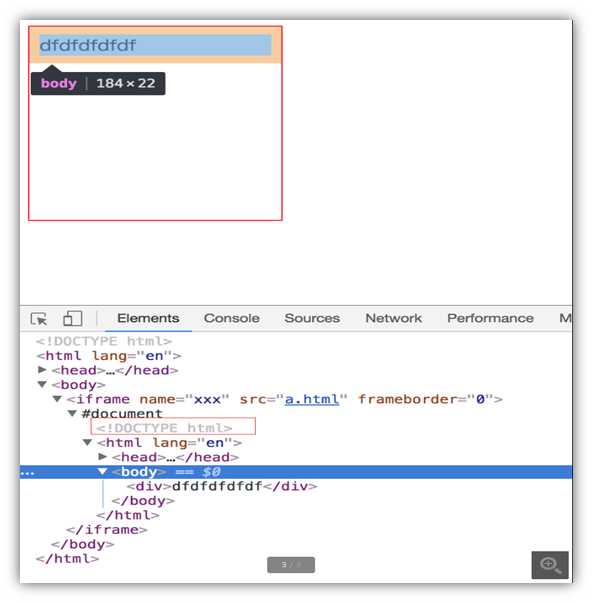Open the Network tab
Screen dimensions: 593x603
(393, 318)
